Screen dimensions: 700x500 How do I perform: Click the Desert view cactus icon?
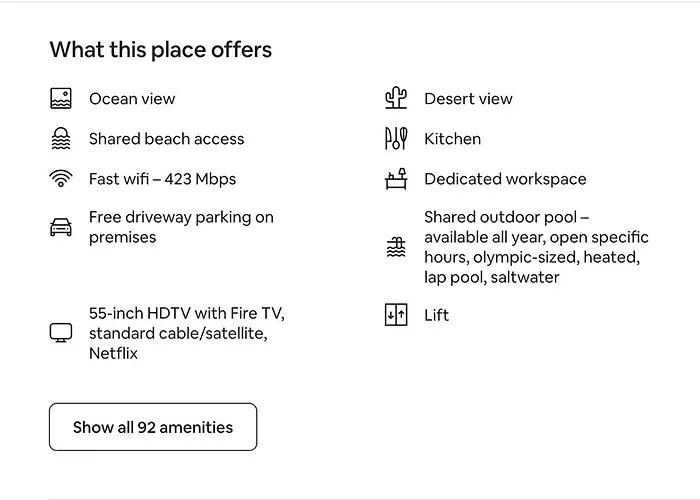(x=396, y=99)
